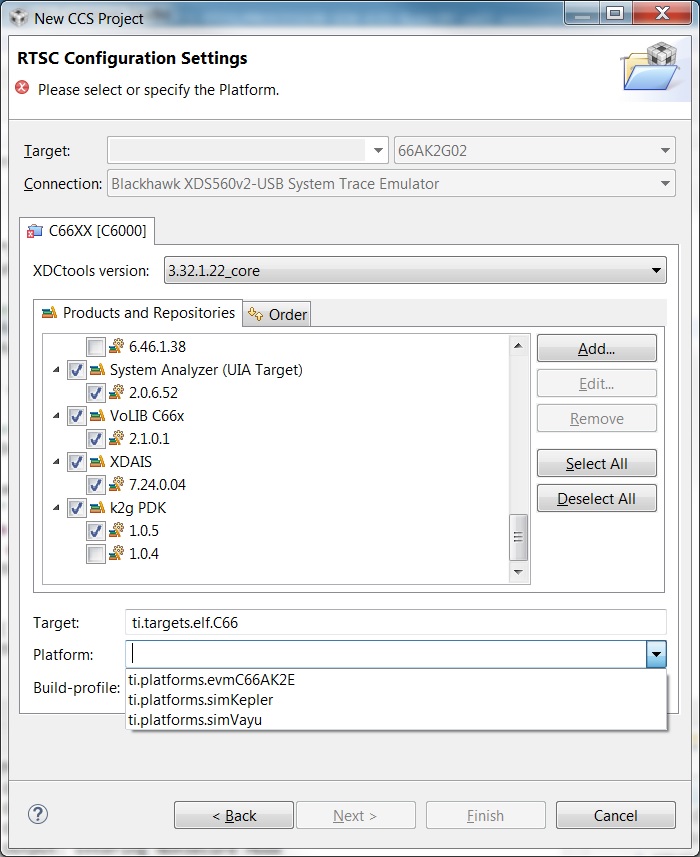Click the Deselect All button
The width and height of the screenshot is (700, 857).
pos(596,498)
